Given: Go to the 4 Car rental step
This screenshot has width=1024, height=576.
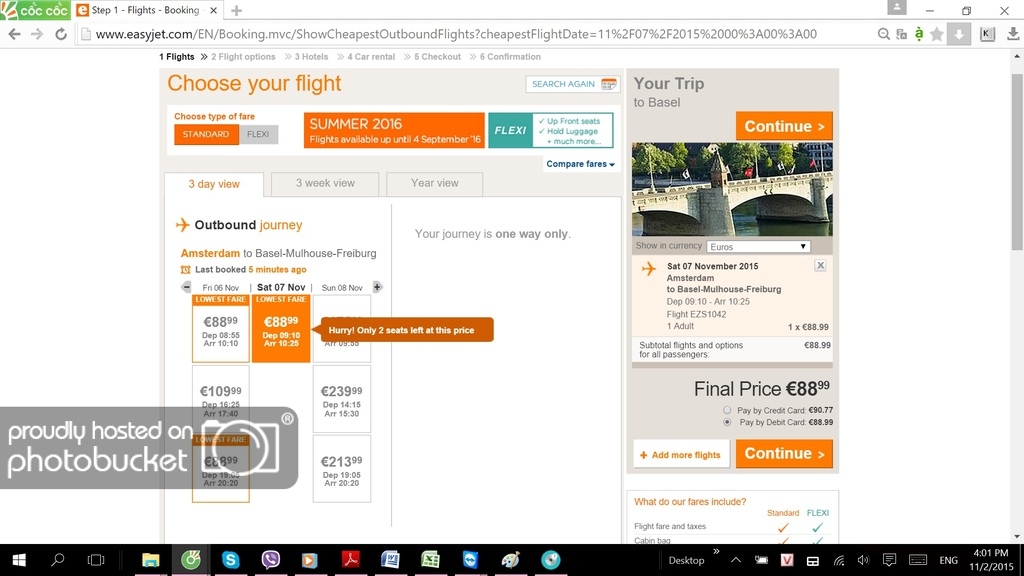Looking at the screenshot, I should point(371,57).
